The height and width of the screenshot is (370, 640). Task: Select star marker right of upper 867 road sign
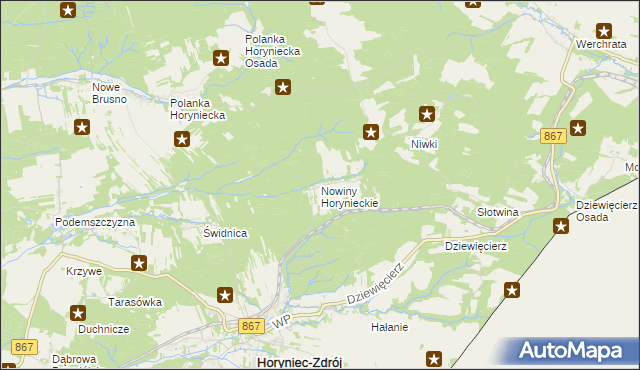[x=578, y=128]
